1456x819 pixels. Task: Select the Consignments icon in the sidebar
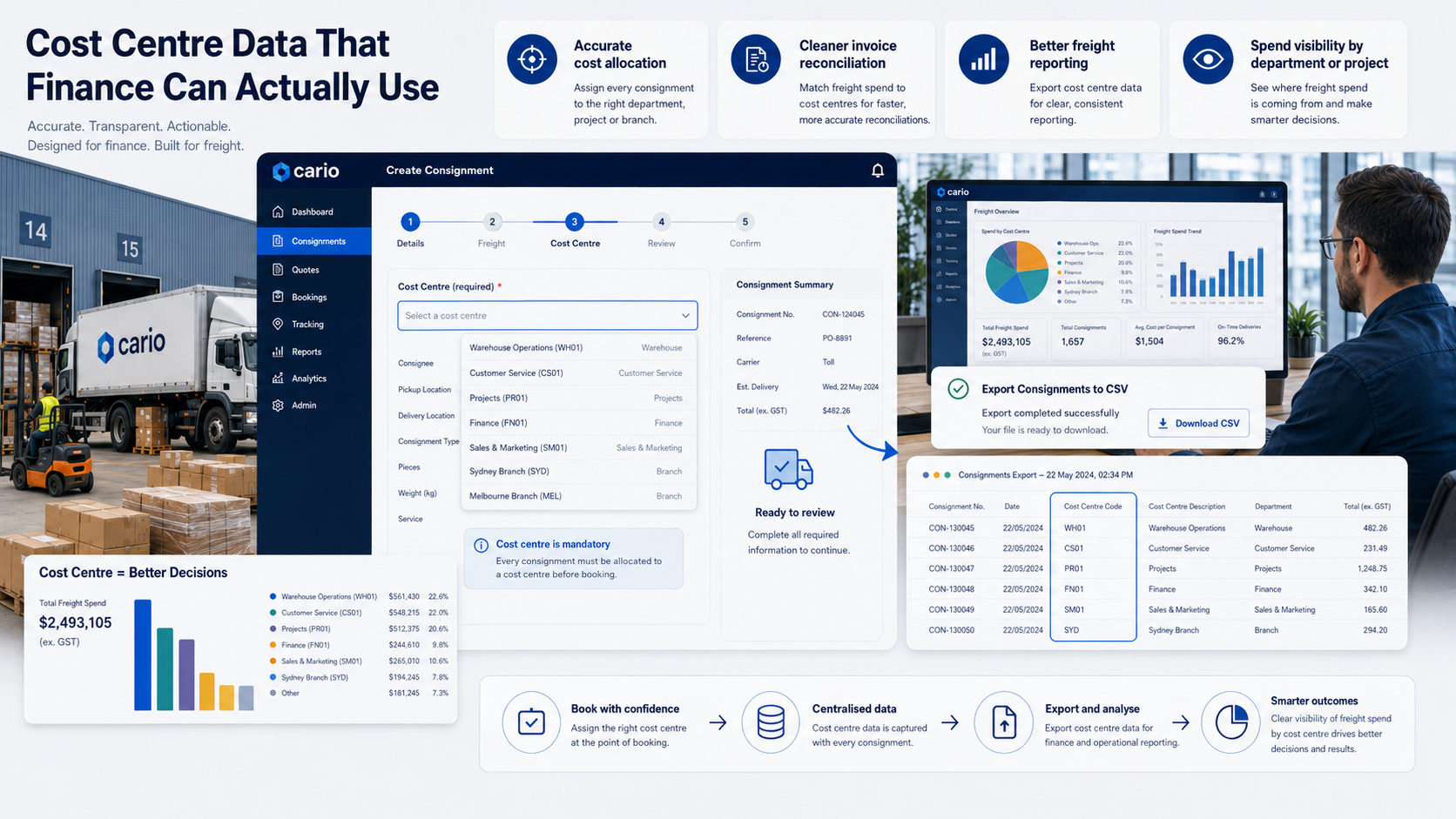click(278, 241)
